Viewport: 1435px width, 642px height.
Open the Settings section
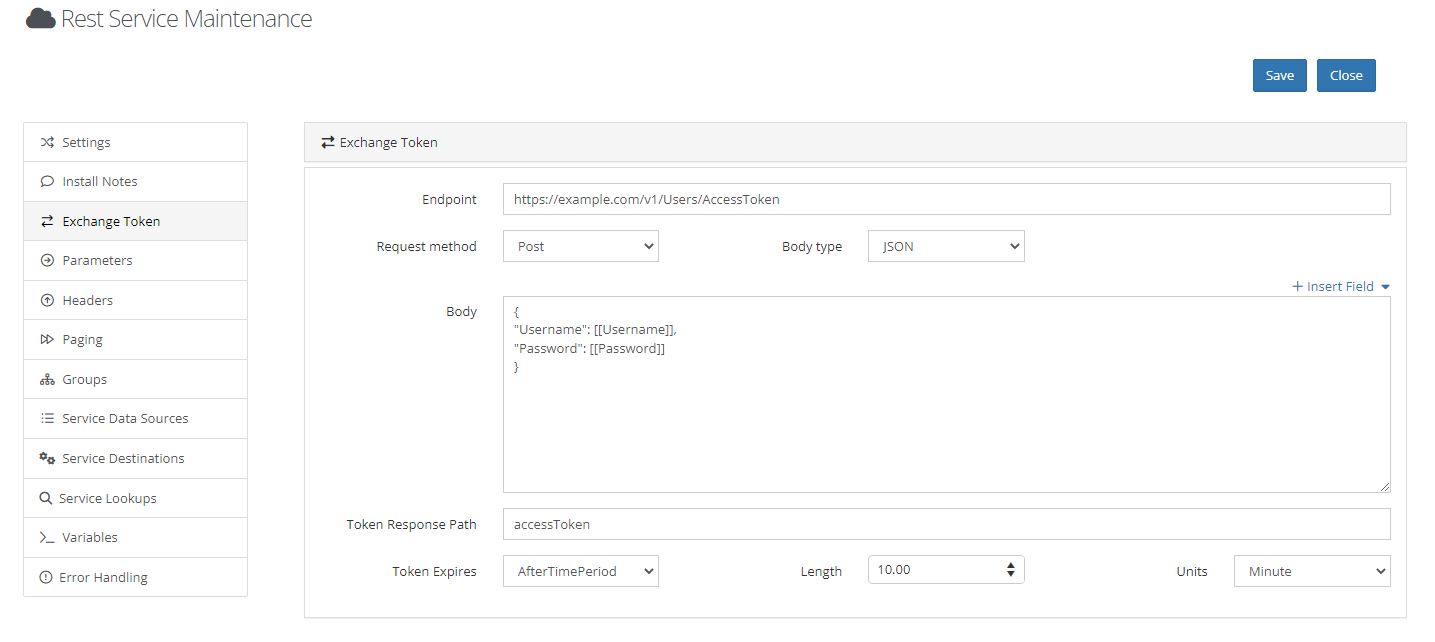click(135, 142)
